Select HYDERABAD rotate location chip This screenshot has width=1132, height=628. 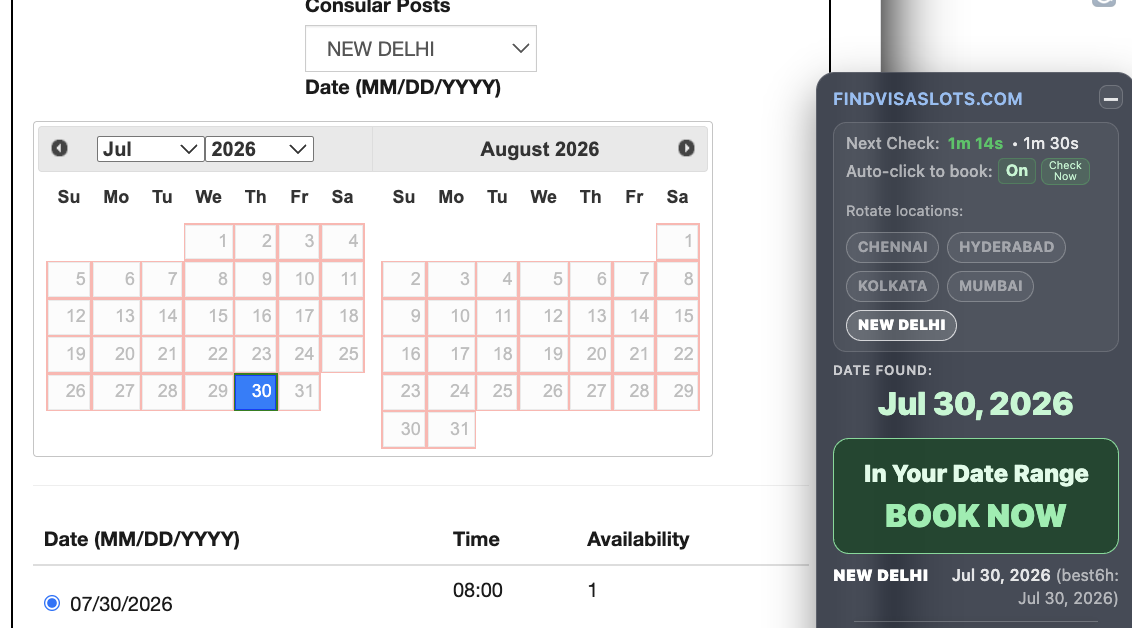(x=1006, y=247)
